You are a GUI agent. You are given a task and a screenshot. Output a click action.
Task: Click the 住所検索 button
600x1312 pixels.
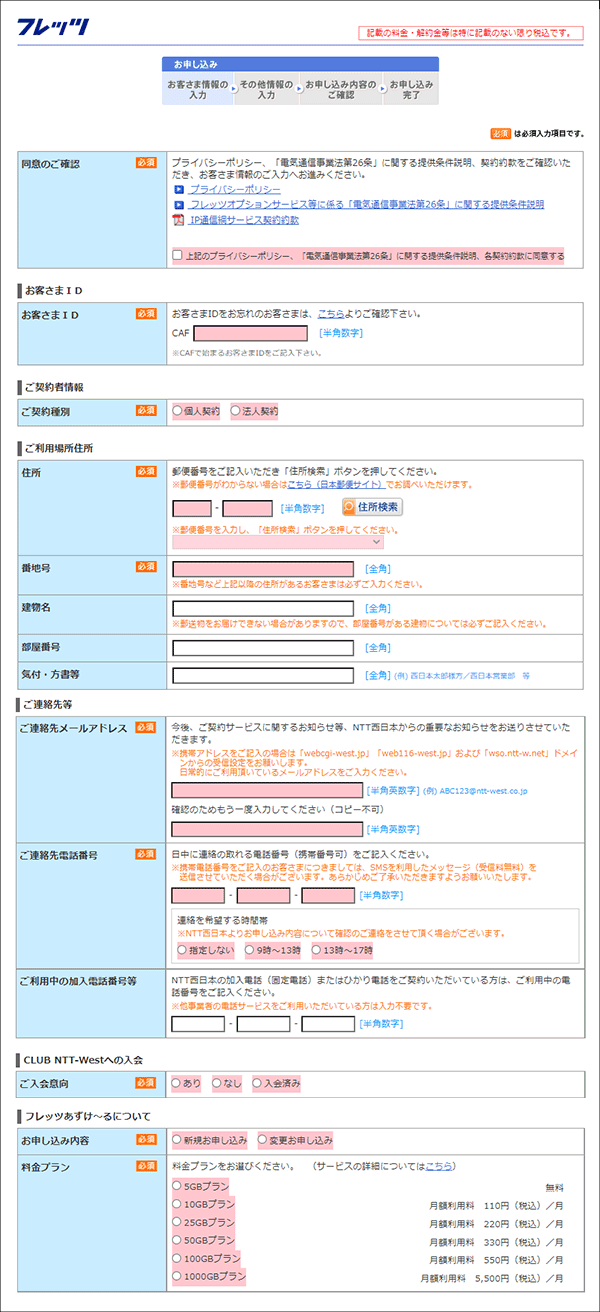(372, 507)
